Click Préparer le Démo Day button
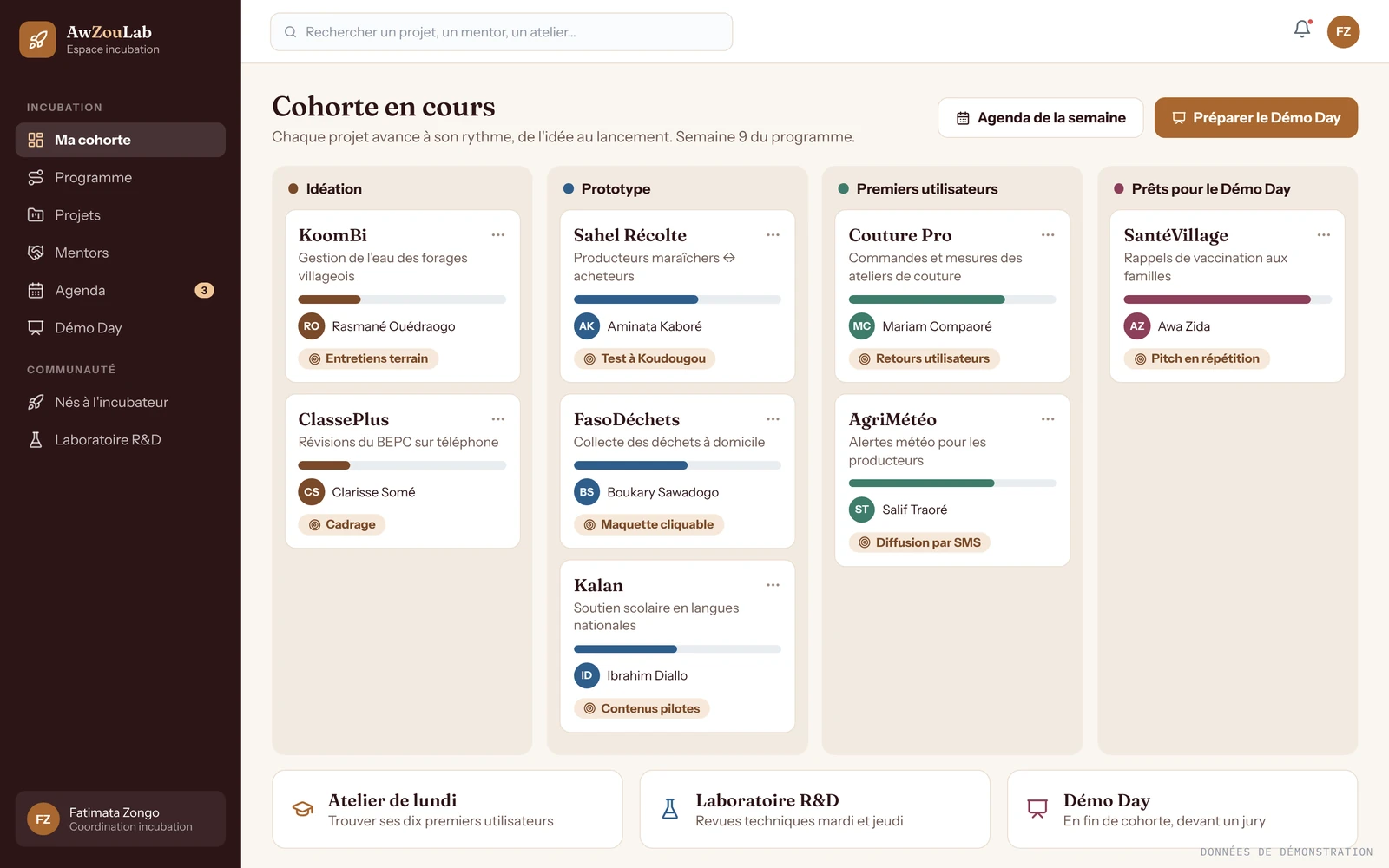The height and width of the screenshot is (868, 1389). pos(1256,117)
